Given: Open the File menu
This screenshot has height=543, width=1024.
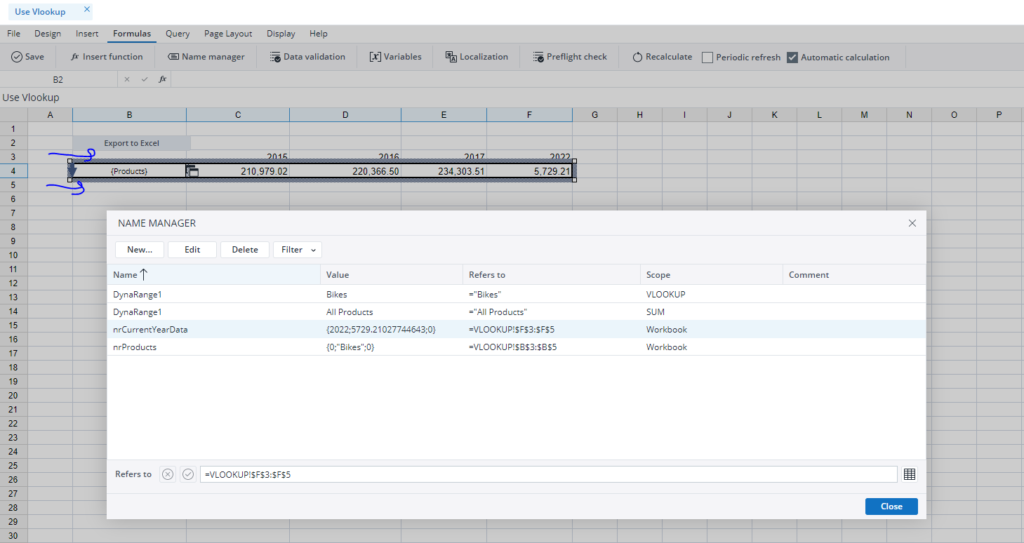Looking at the screenshot, I should pos(14,33).
